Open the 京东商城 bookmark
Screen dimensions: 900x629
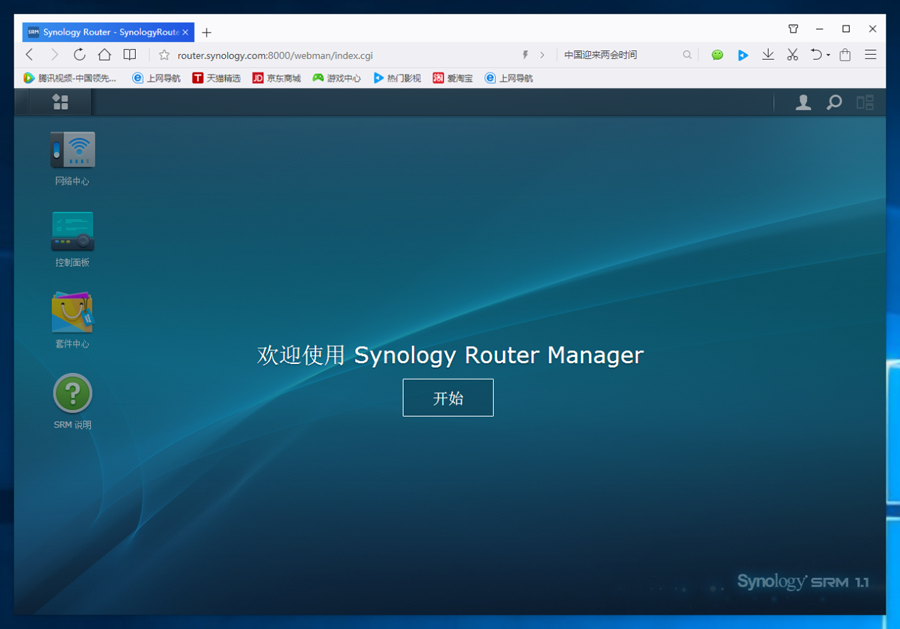(x=276, y=78)
